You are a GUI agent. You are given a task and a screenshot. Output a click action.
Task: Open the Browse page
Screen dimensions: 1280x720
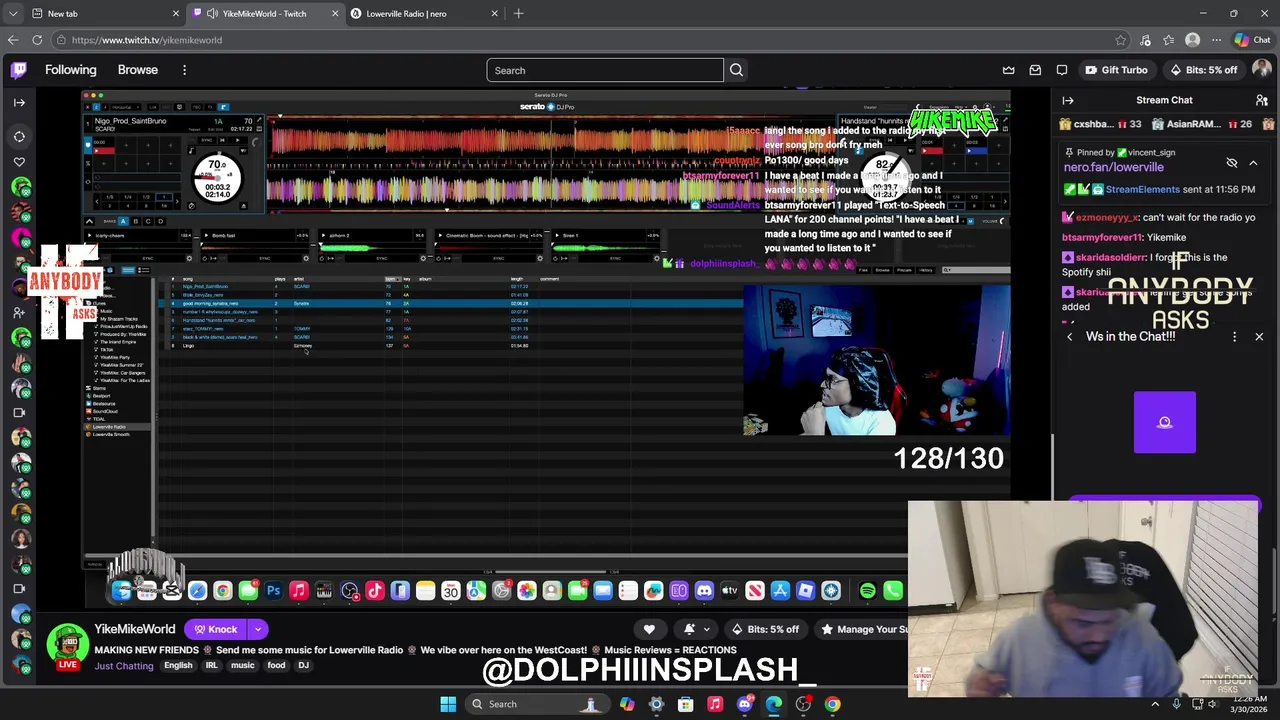138,70
